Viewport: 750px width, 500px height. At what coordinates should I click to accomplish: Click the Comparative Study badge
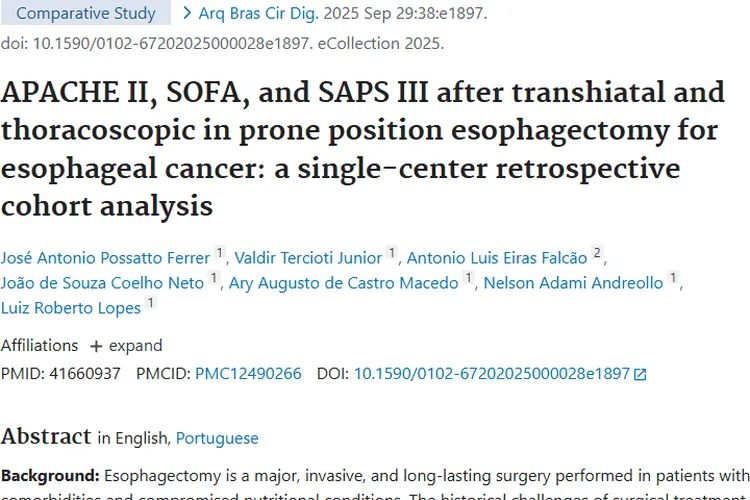86,13
